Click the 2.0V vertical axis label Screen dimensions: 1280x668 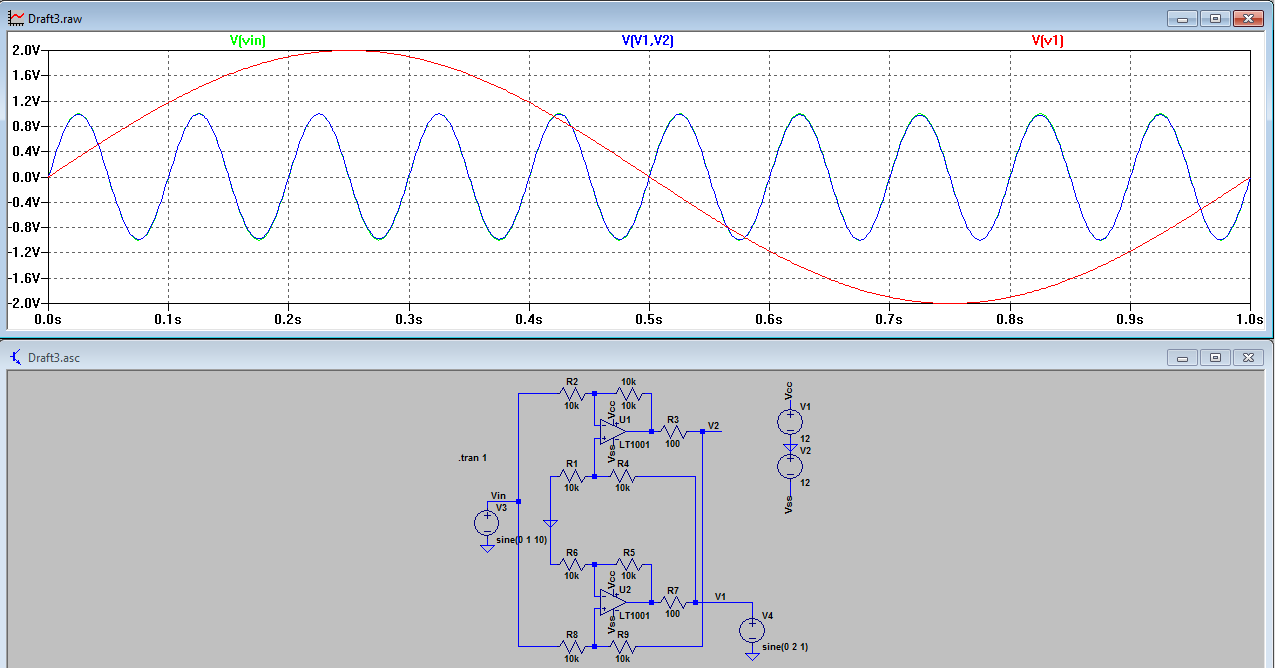(25, 50)
